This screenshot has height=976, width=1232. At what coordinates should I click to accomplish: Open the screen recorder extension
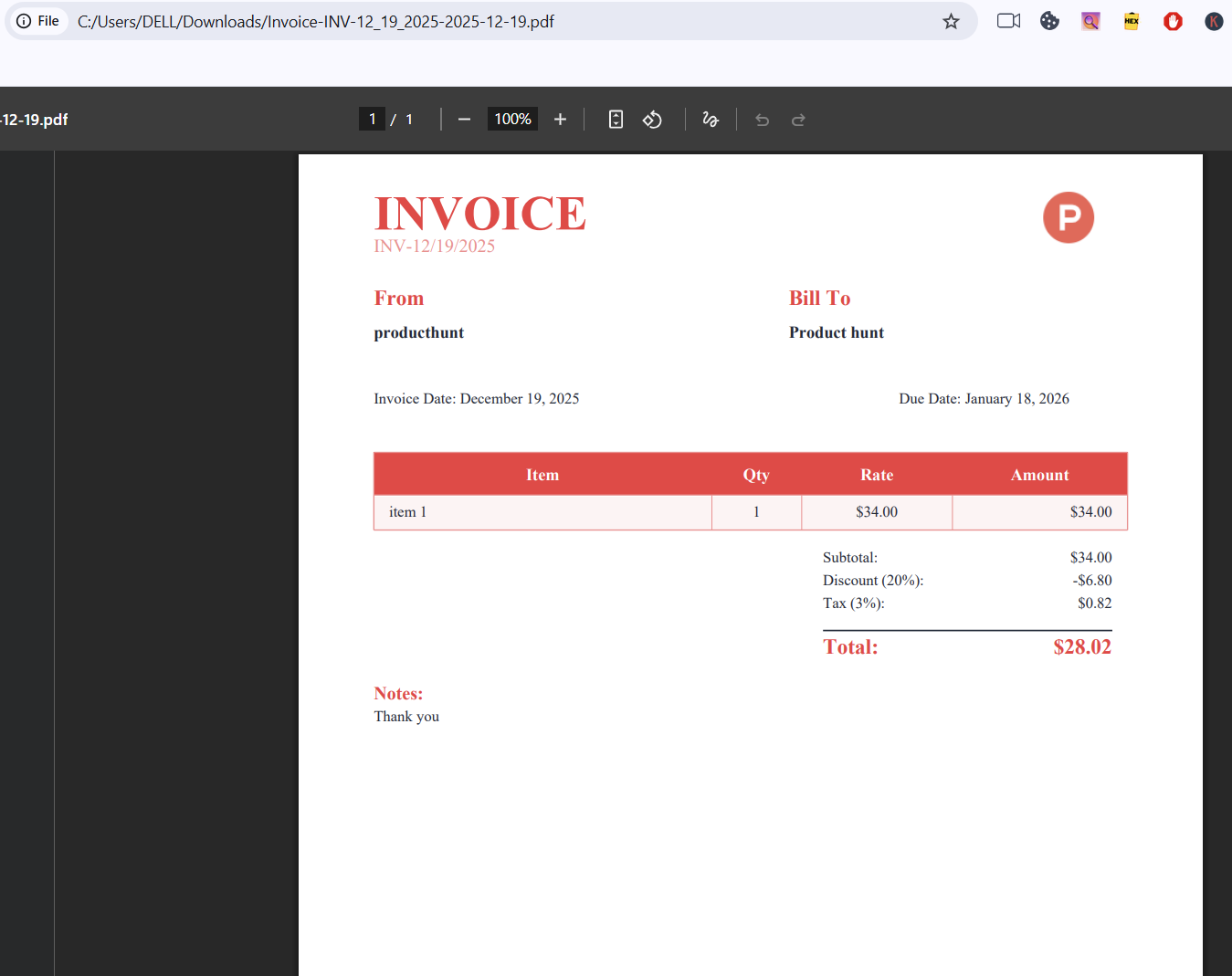pos(1008,21)
